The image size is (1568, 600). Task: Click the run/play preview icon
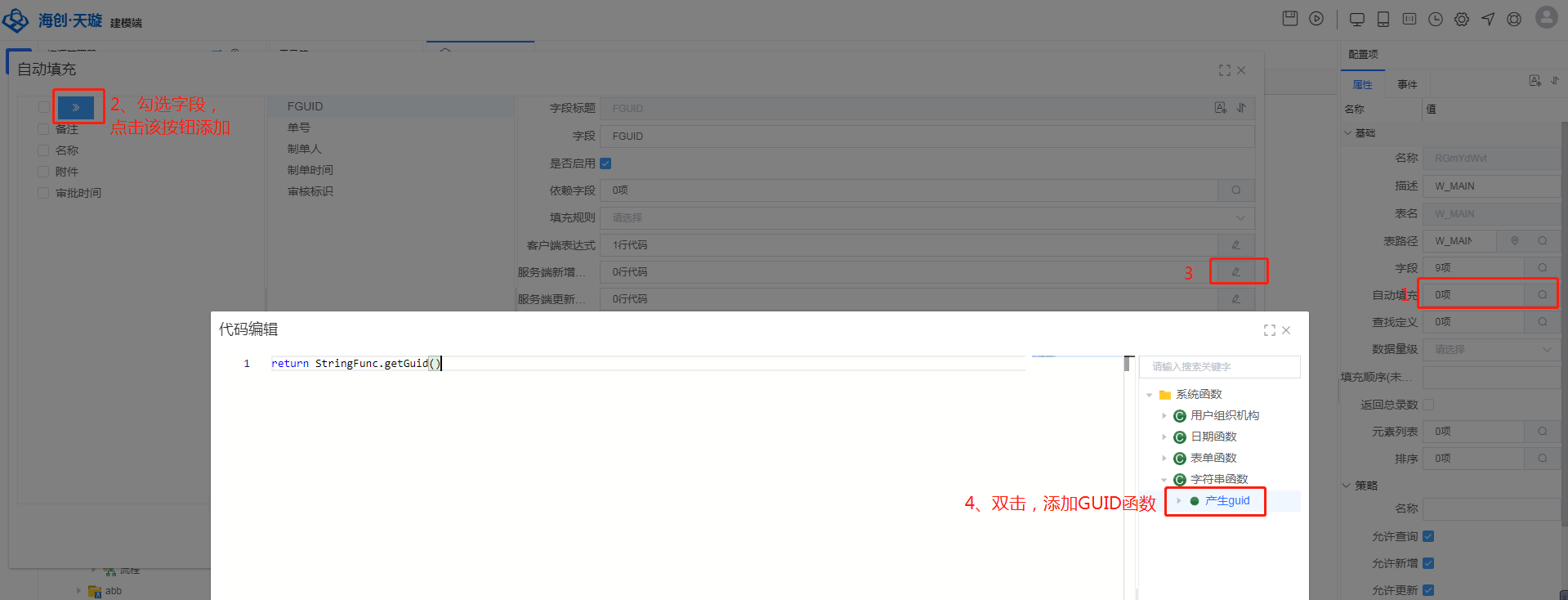(1316, 19)
